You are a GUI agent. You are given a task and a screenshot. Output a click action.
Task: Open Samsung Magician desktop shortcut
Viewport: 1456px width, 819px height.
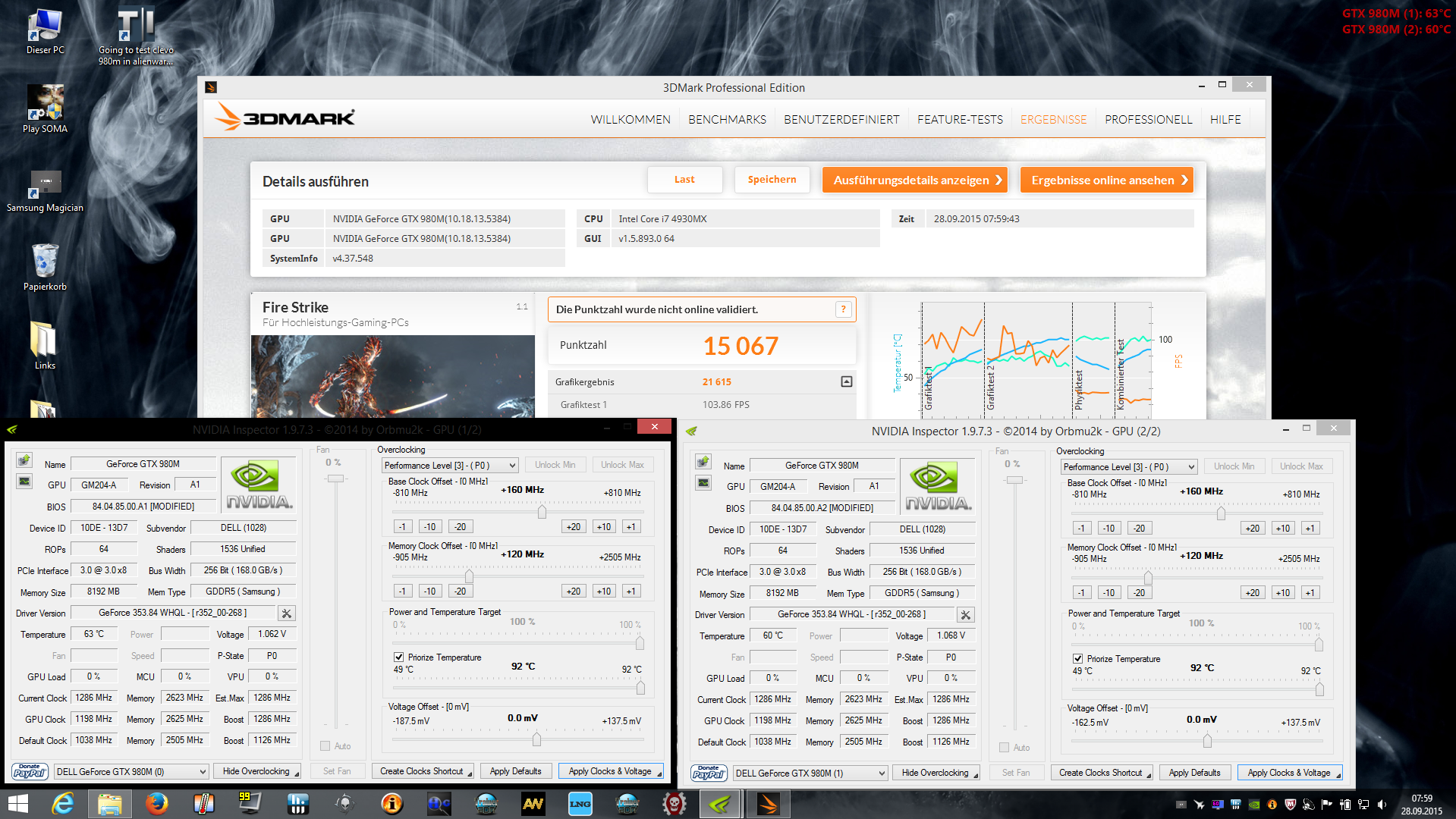click(x=45, y=190)
